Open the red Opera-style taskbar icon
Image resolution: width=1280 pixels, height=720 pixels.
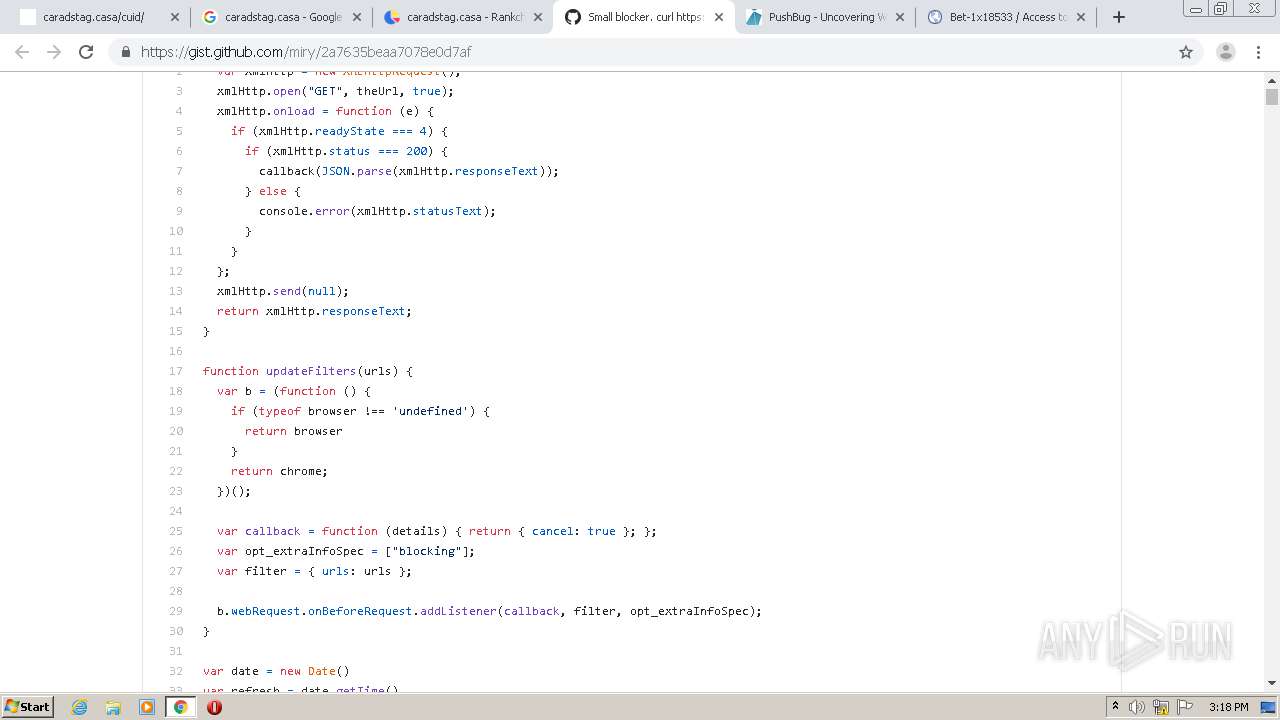pos(214,707)
